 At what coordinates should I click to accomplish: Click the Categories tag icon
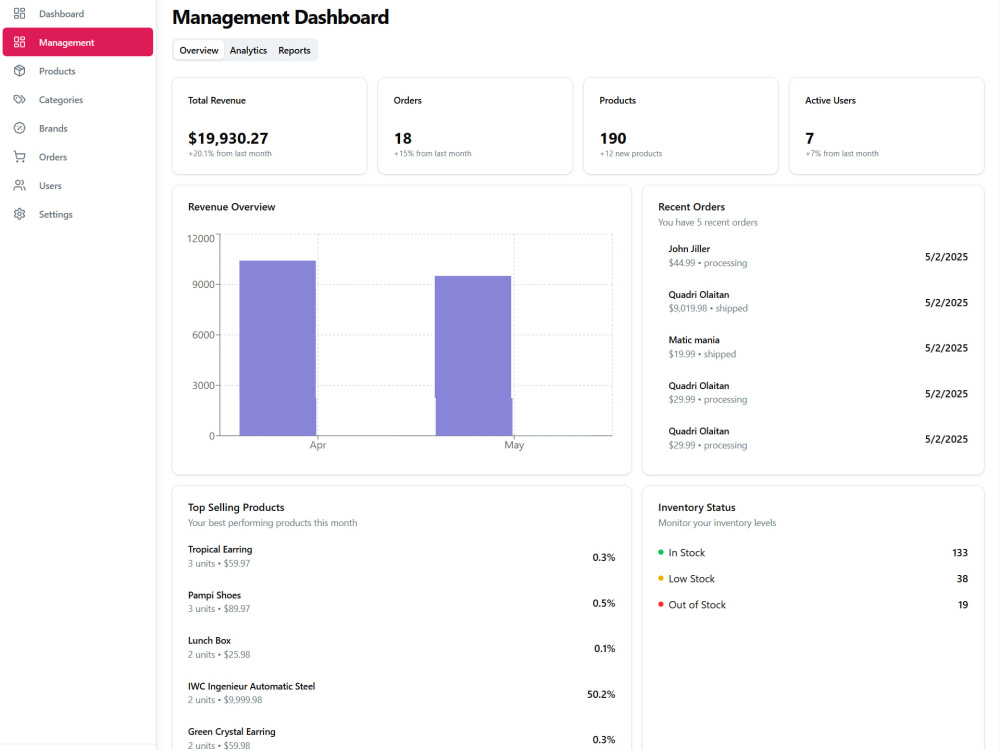[x=20, y=99]
